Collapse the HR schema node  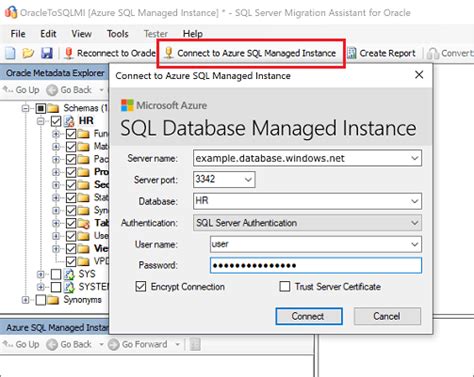pos(41,121)
